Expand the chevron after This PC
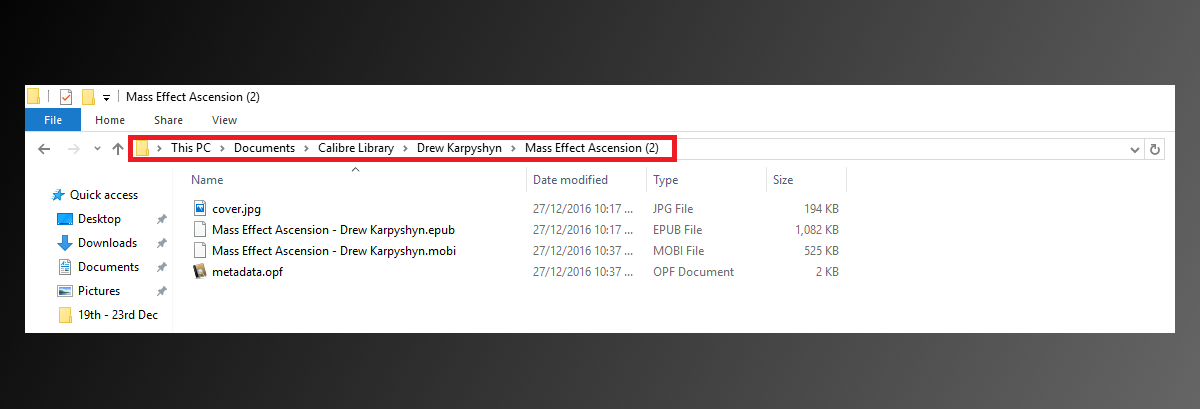This screenshot has height=409, width=1200. coord(222,148)
